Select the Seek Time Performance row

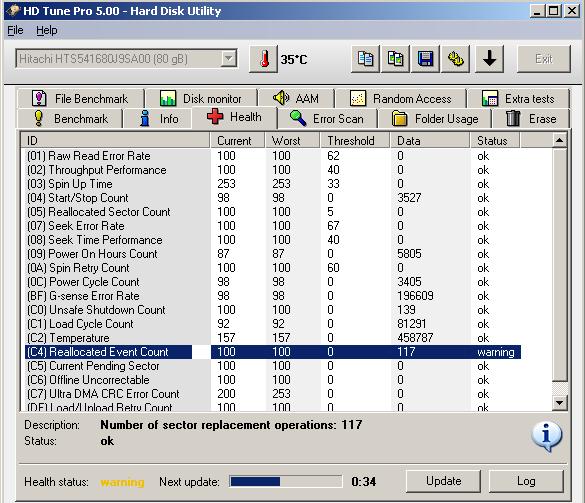272,240
